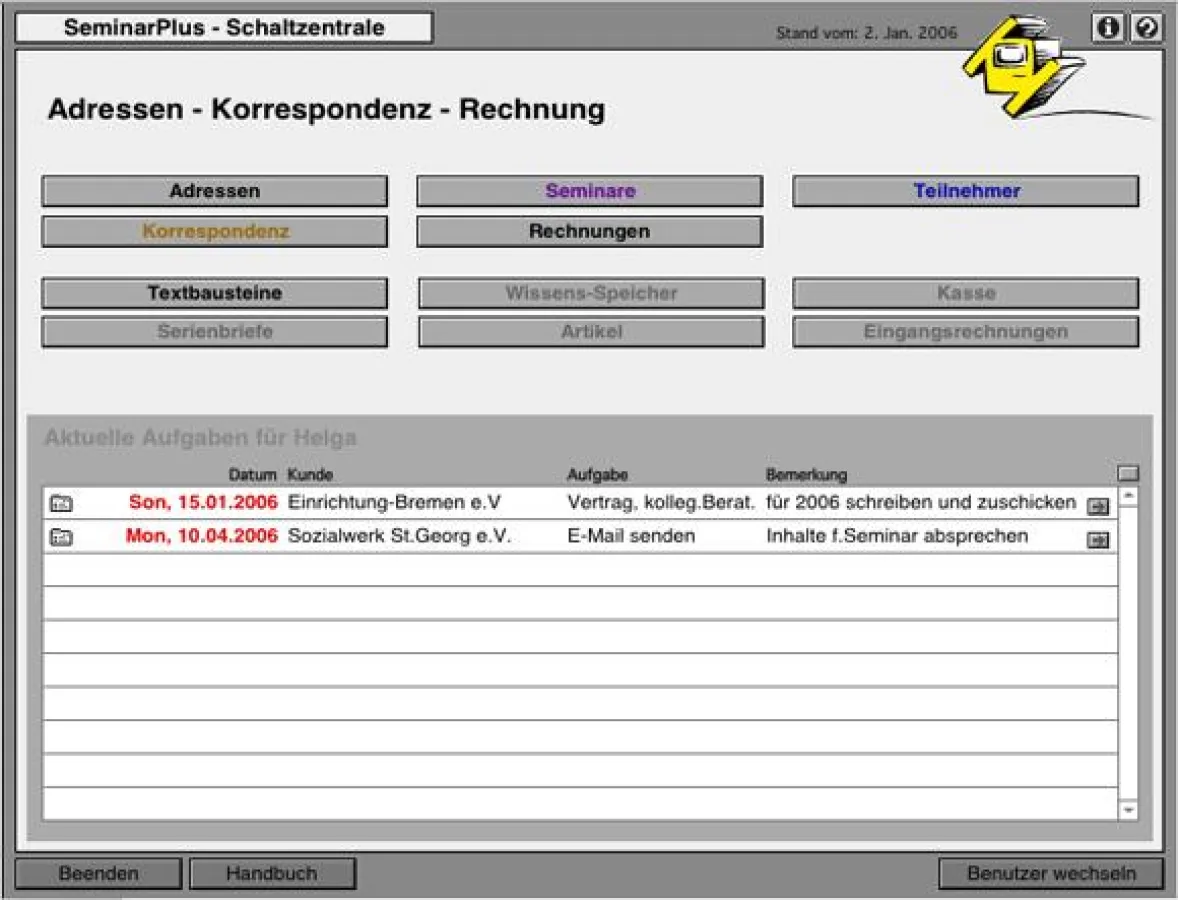This screenshot has height=900, width=1178.
Task: Click the arrow icon for the Einrichtung-Bremen task
Action: pyautogui.click(x=1097, y=506)
